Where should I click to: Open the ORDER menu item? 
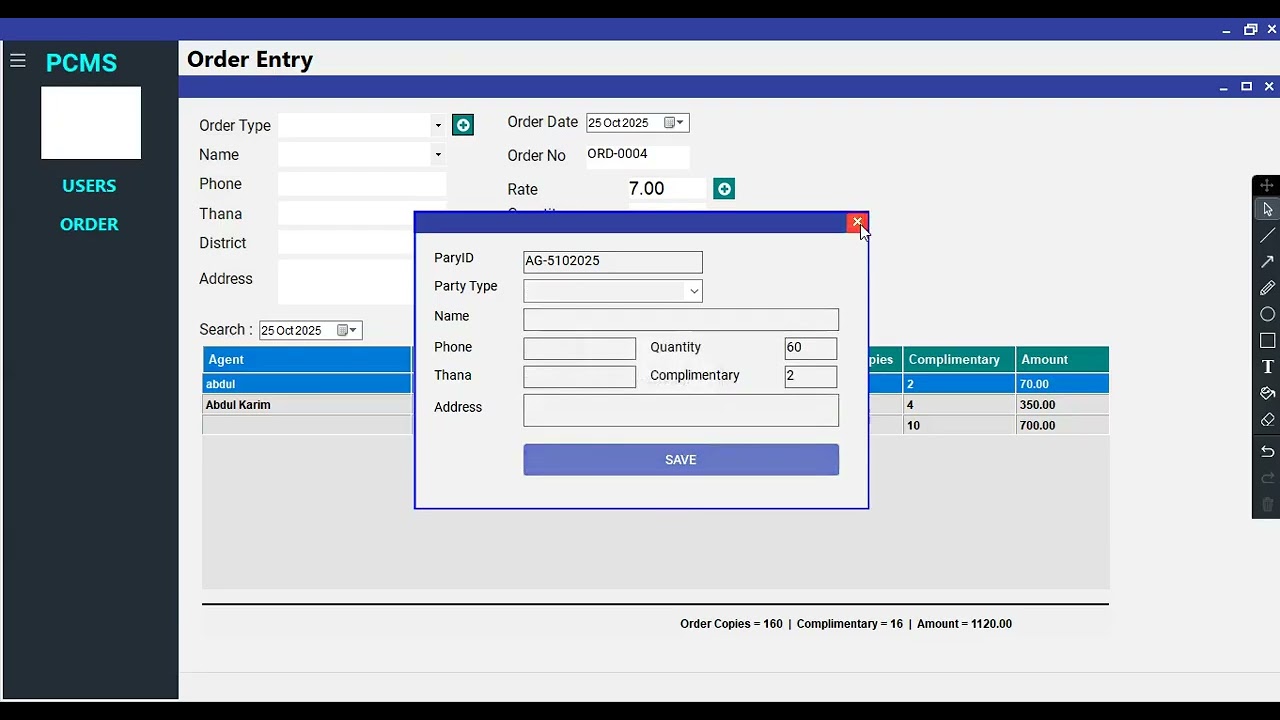89,224
